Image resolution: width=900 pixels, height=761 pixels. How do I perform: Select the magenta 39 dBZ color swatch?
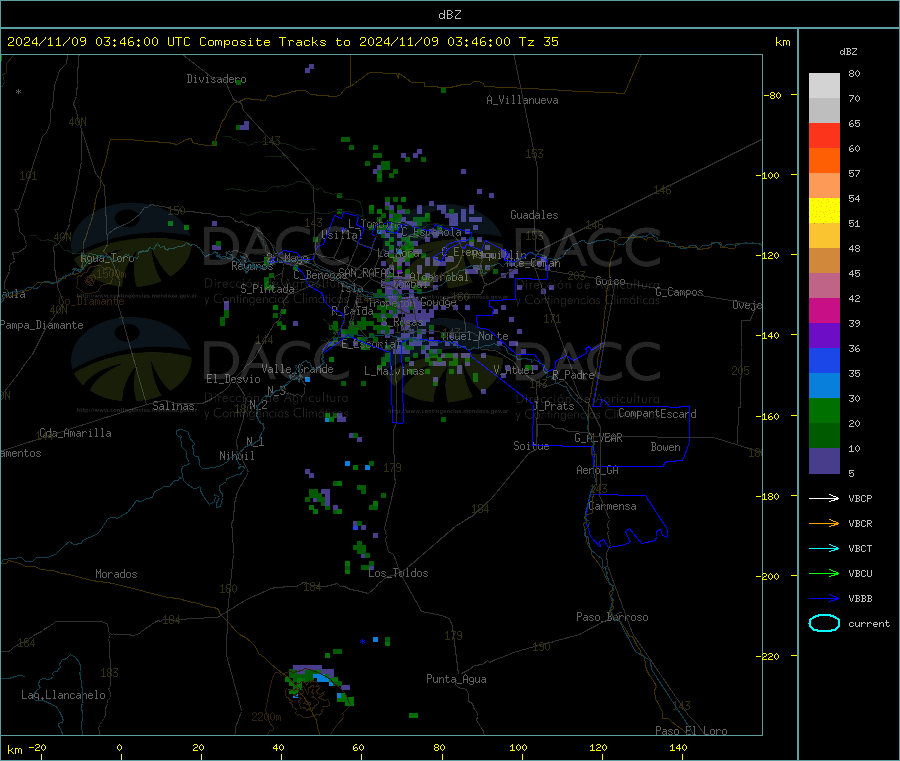tap(824, 310)
